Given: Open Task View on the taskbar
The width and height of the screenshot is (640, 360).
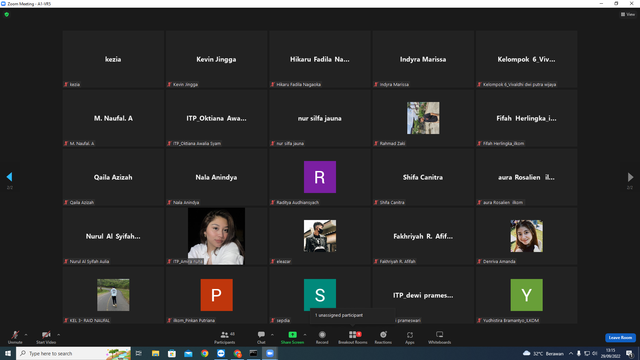Looking at the screenshot, I should [x=139, y=353].
